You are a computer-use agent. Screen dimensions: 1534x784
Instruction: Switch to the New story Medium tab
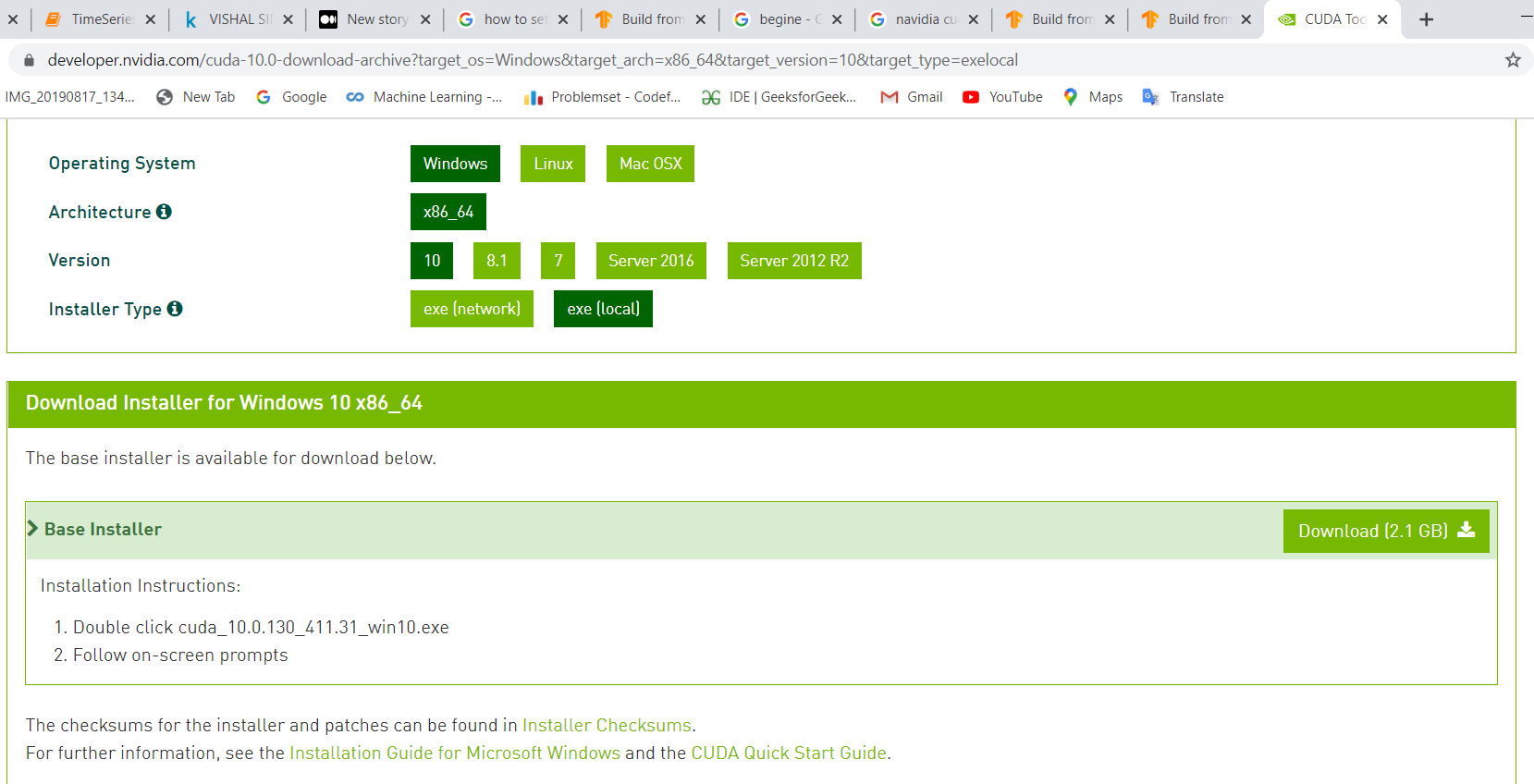(x=376, y=19)
